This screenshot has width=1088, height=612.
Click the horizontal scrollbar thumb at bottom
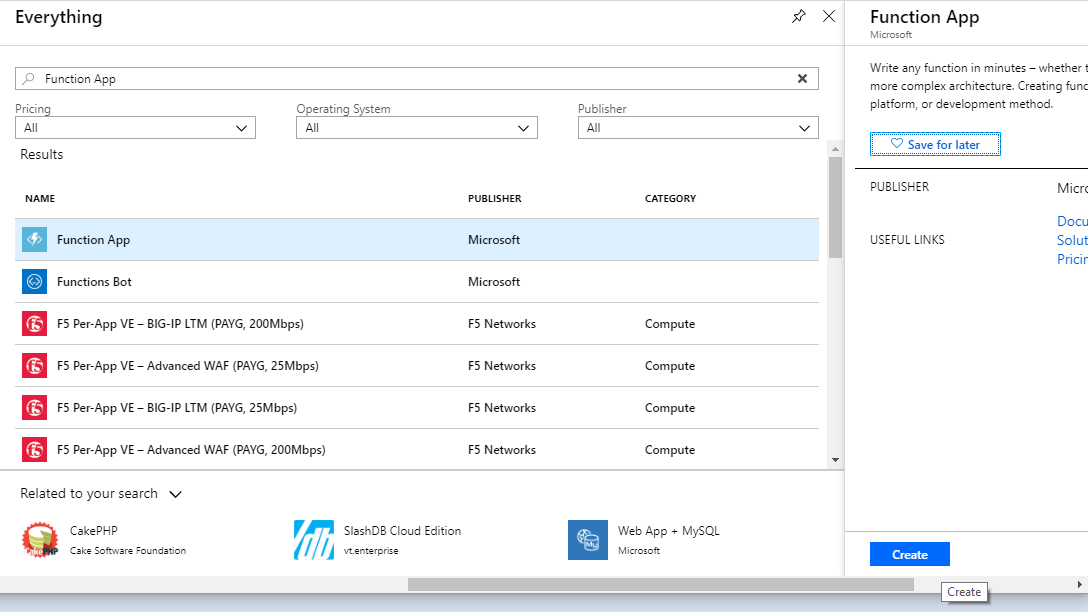tap(661, 585)
